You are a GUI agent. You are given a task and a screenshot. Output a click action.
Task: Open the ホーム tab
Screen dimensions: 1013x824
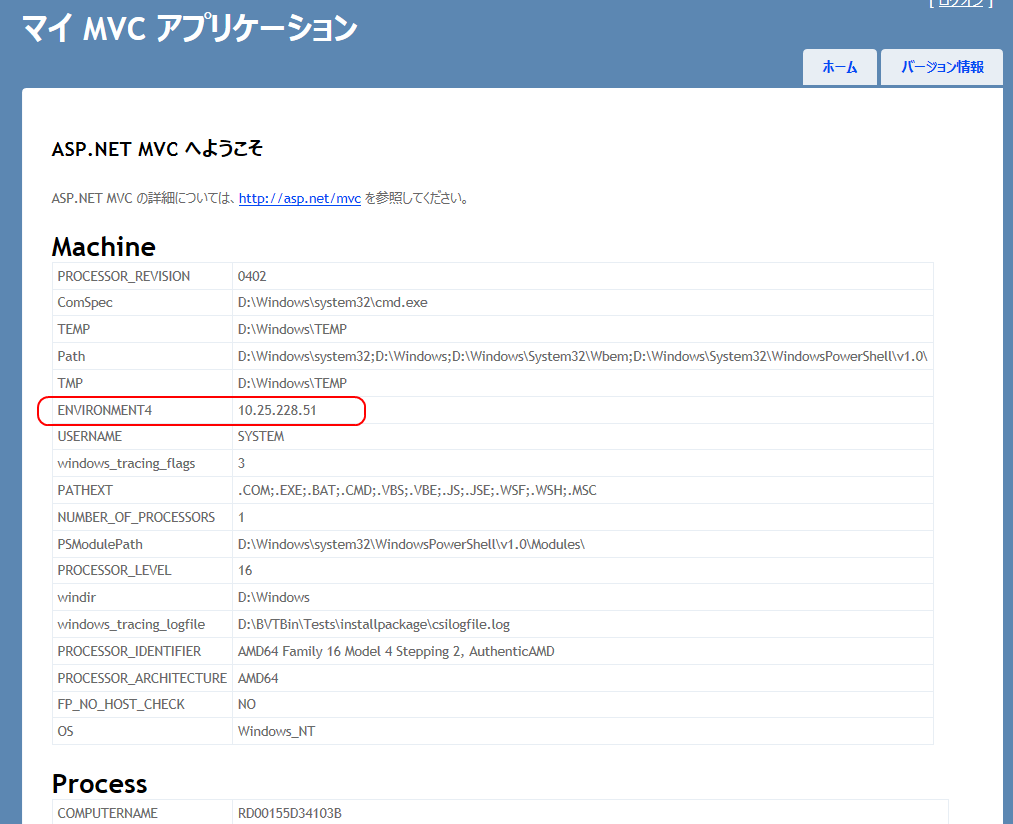[x=839, y=67]
